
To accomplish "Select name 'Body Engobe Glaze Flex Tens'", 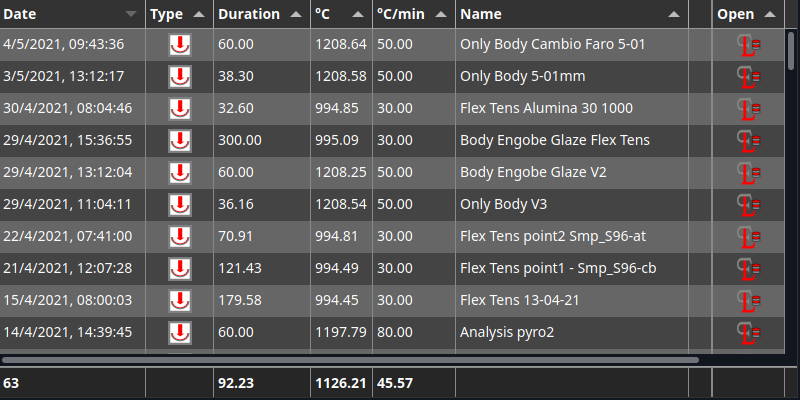I will pyautogui.click(x=555, y=140).
